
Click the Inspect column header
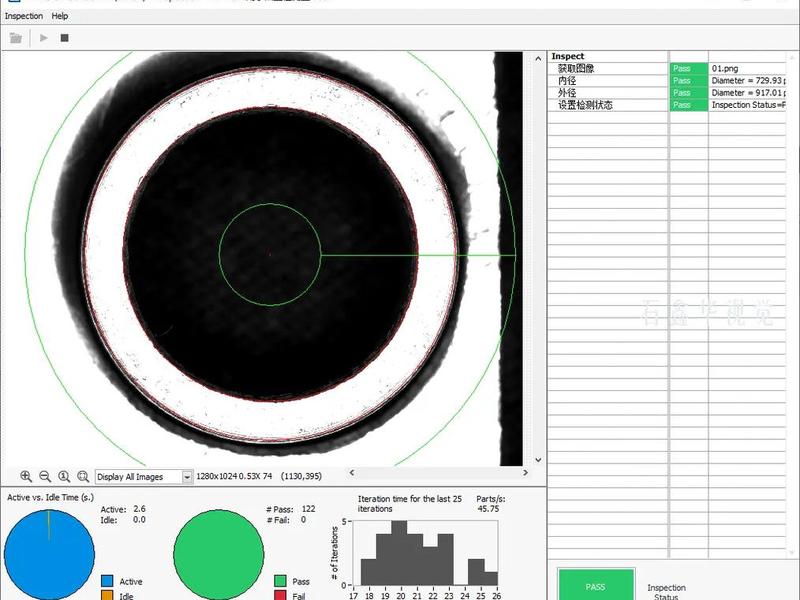[609, 56]
